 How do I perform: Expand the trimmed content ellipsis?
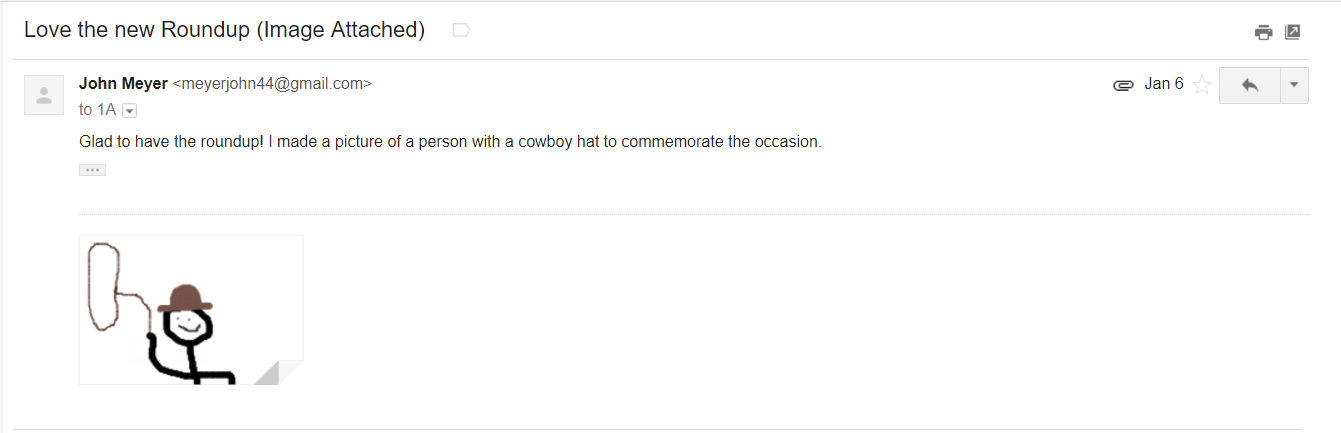point(92,170)
